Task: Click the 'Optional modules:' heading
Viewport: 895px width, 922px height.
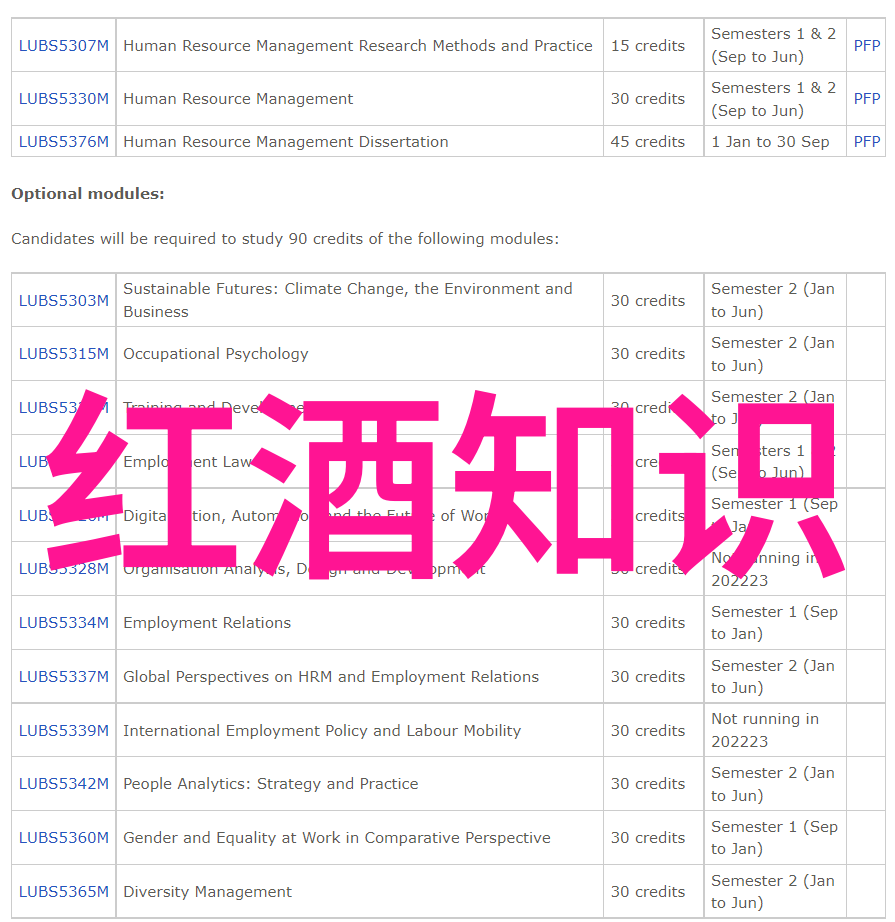Action: tap(88, 193)
